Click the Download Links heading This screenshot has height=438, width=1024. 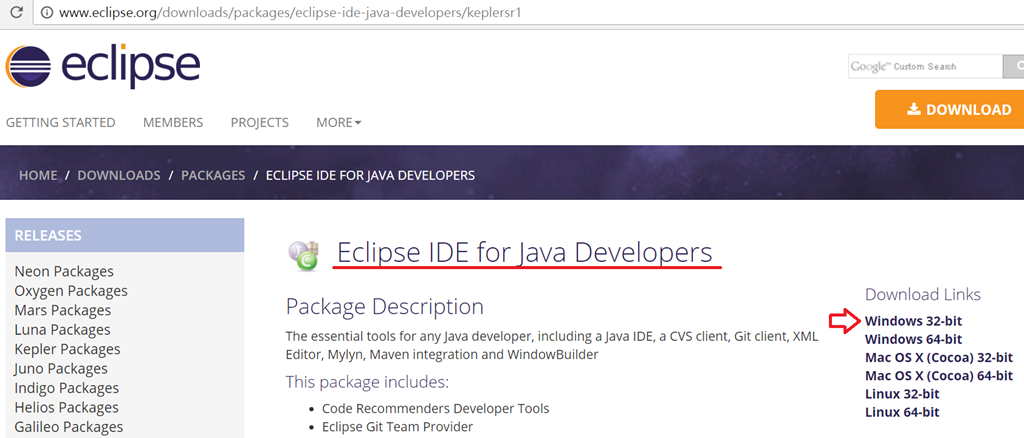pos(923,294)
